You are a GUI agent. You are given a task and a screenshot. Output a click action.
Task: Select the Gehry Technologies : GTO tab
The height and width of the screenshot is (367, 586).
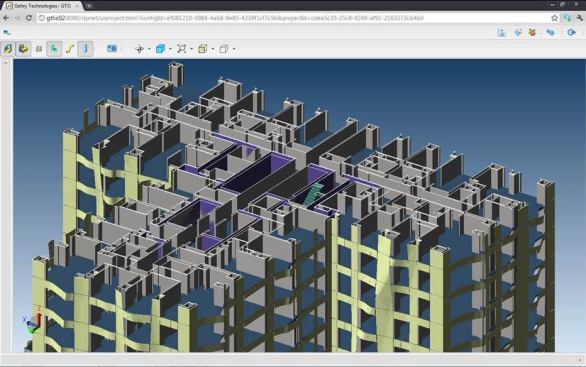[42, 6]
